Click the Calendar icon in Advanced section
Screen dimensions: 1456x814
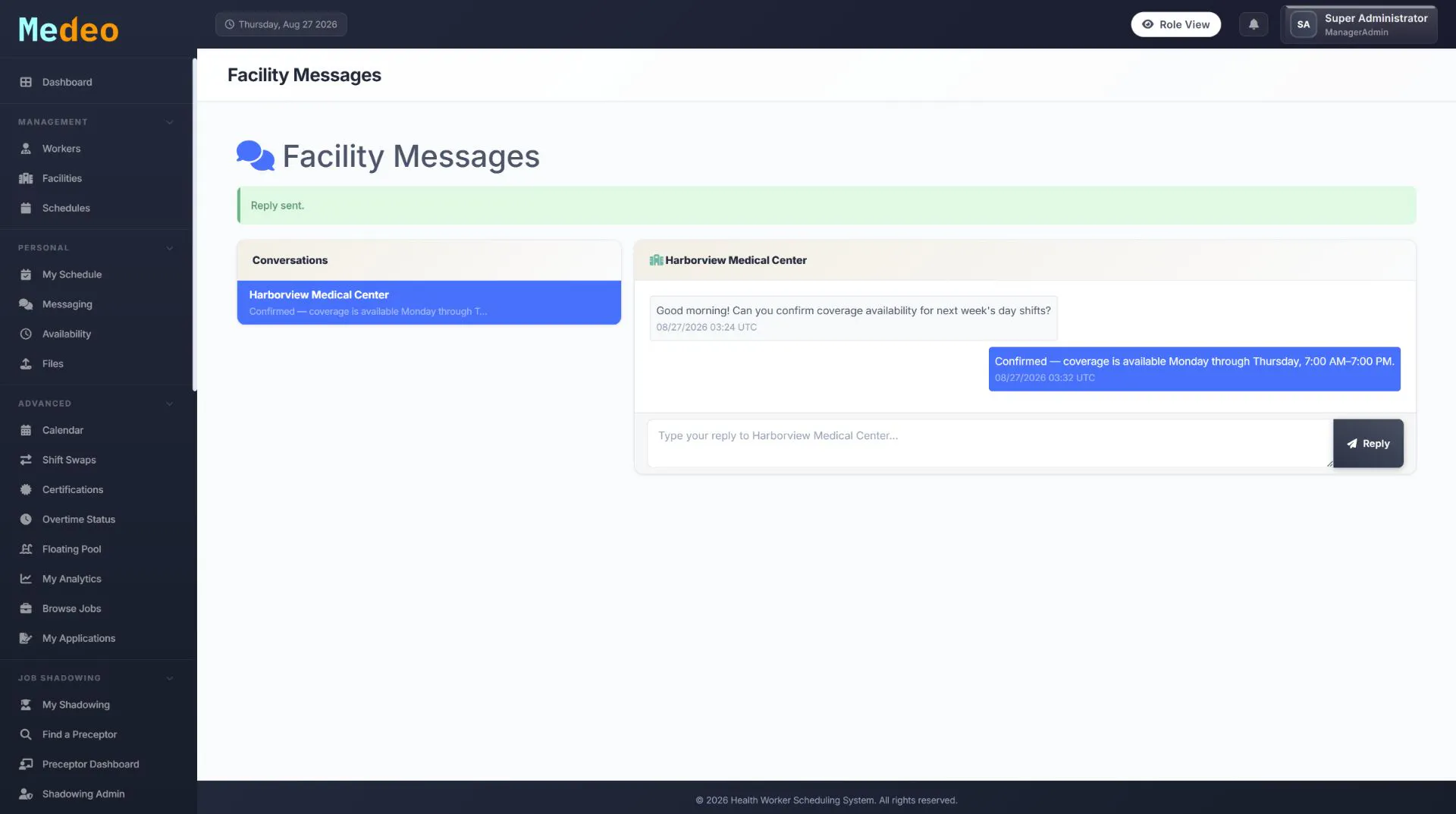point(26,430)
